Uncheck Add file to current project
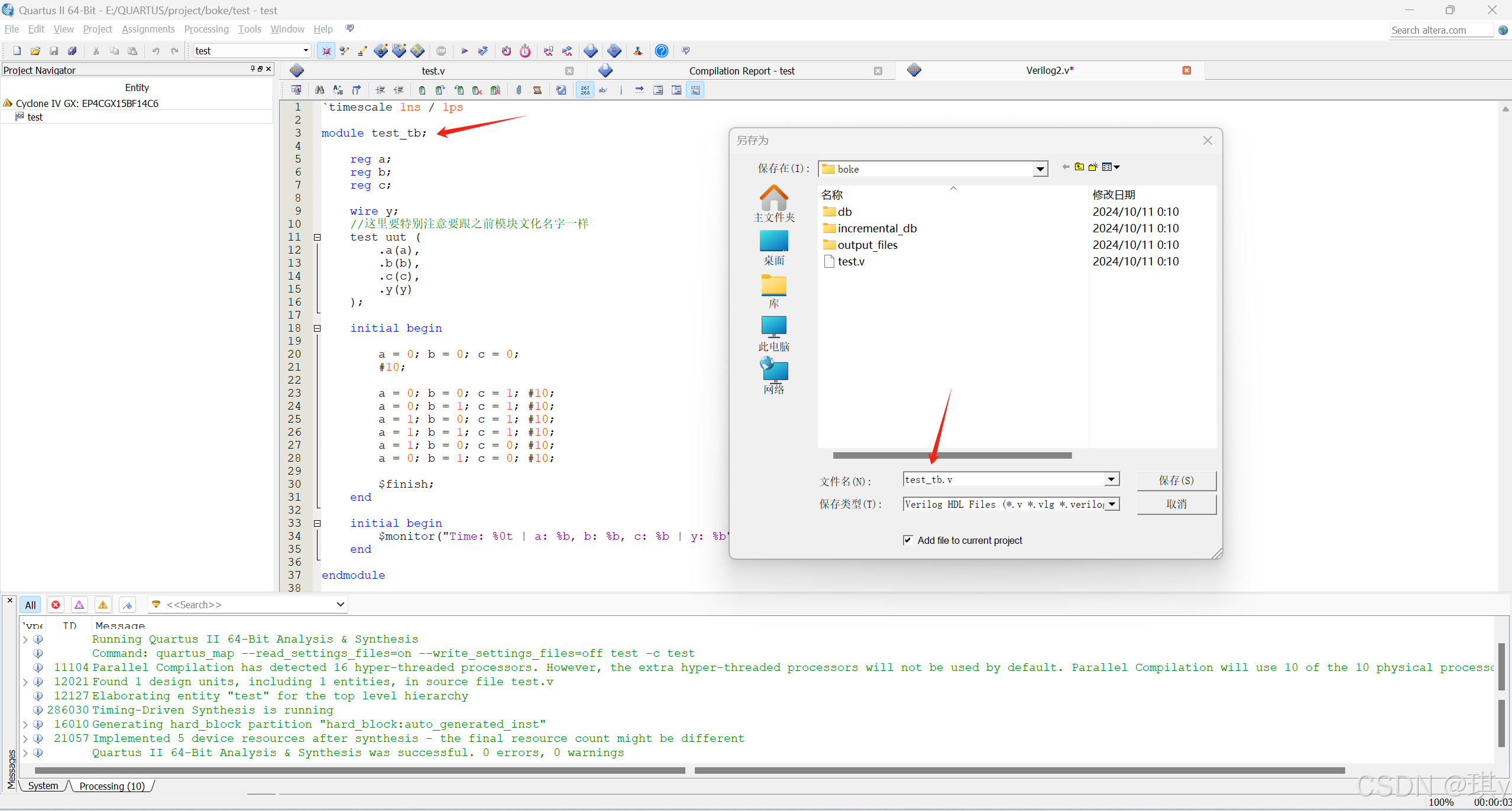Viewport: 1512px width, 811px height. [908, 540]
